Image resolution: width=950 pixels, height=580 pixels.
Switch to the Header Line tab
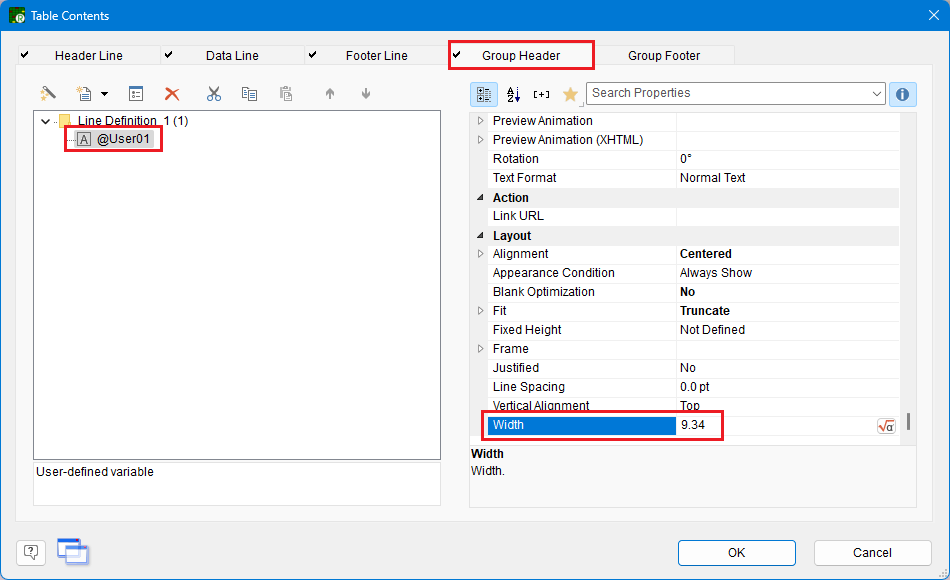click(x=88, y=56)
